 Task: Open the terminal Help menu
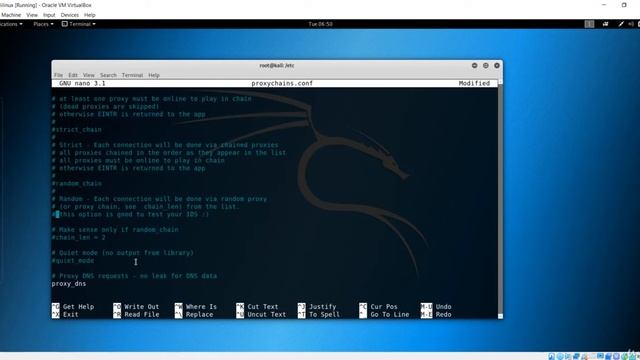point(154,75)
